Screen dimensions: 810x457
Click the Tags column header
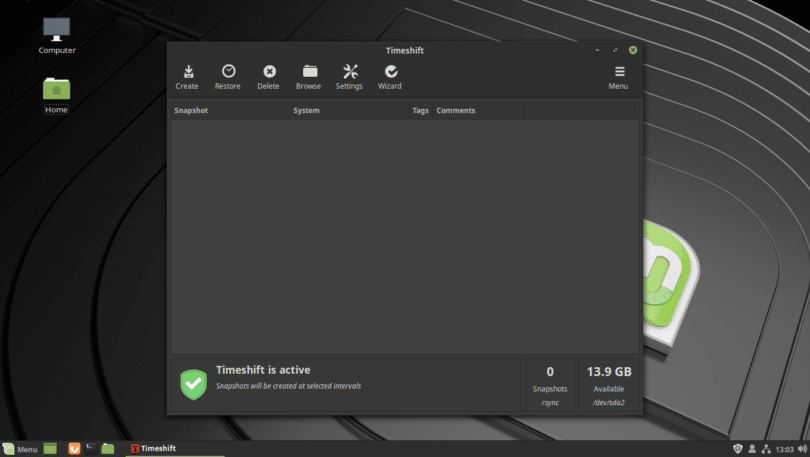coord(420,110)
